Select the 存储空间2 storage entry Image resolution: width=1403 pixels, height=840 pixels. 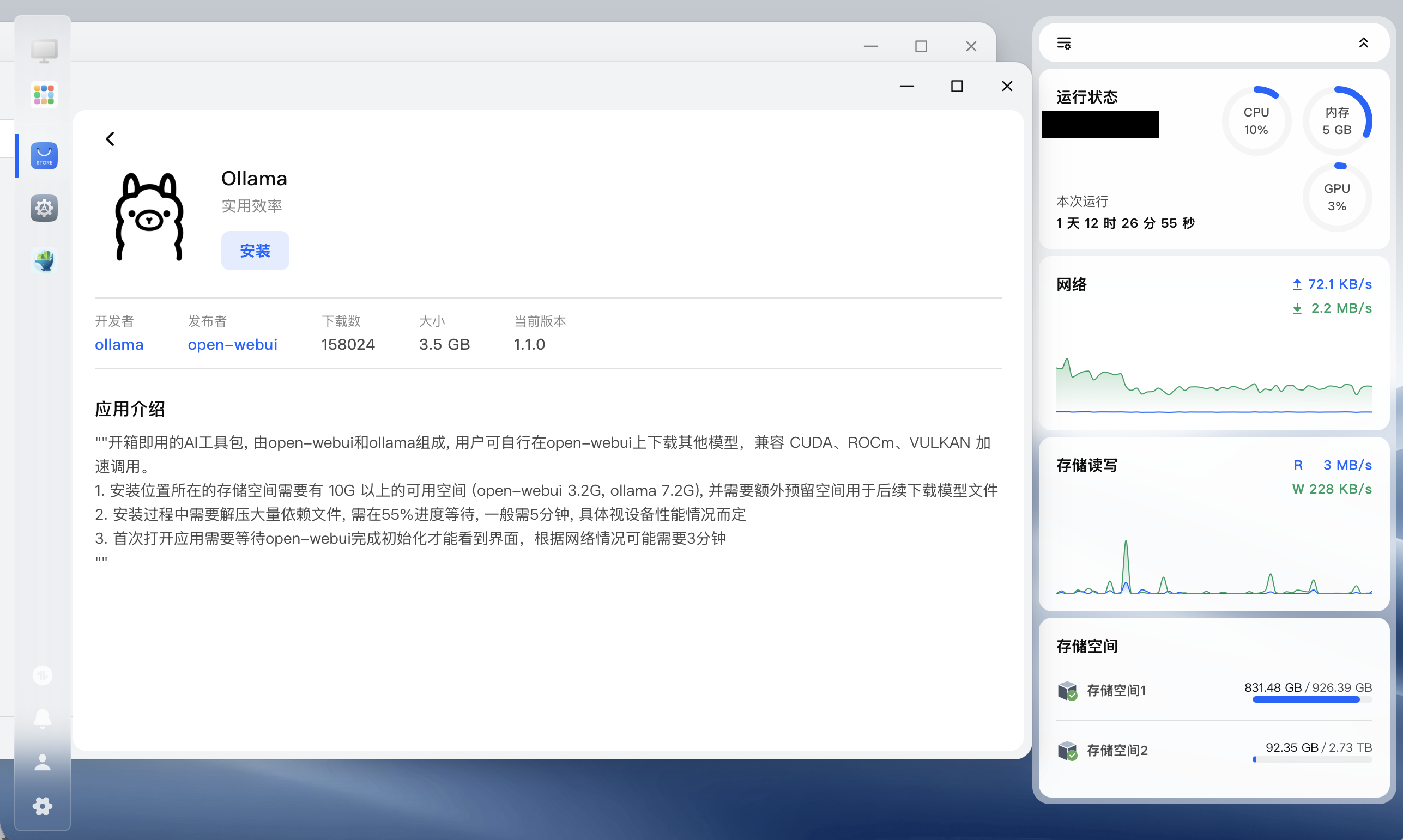coord(1117,750)
